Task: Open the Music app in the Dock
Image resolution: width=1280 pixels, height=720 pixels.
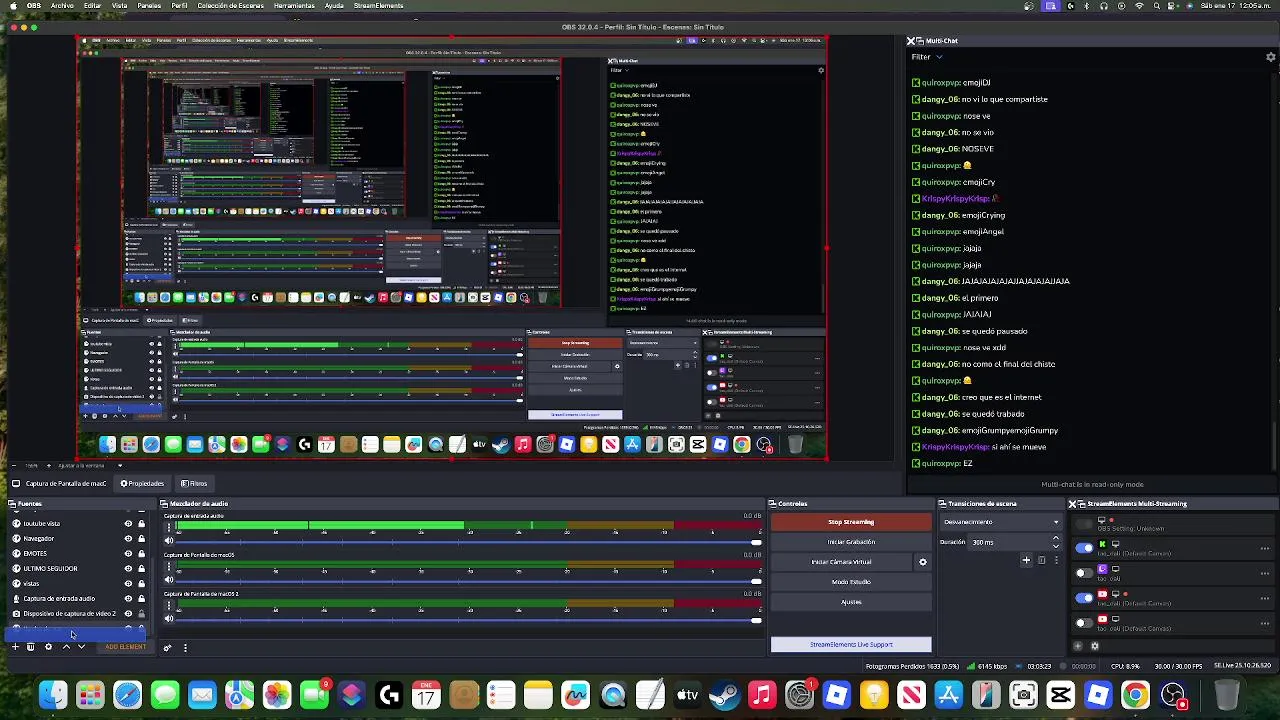Action: point(762,694)
